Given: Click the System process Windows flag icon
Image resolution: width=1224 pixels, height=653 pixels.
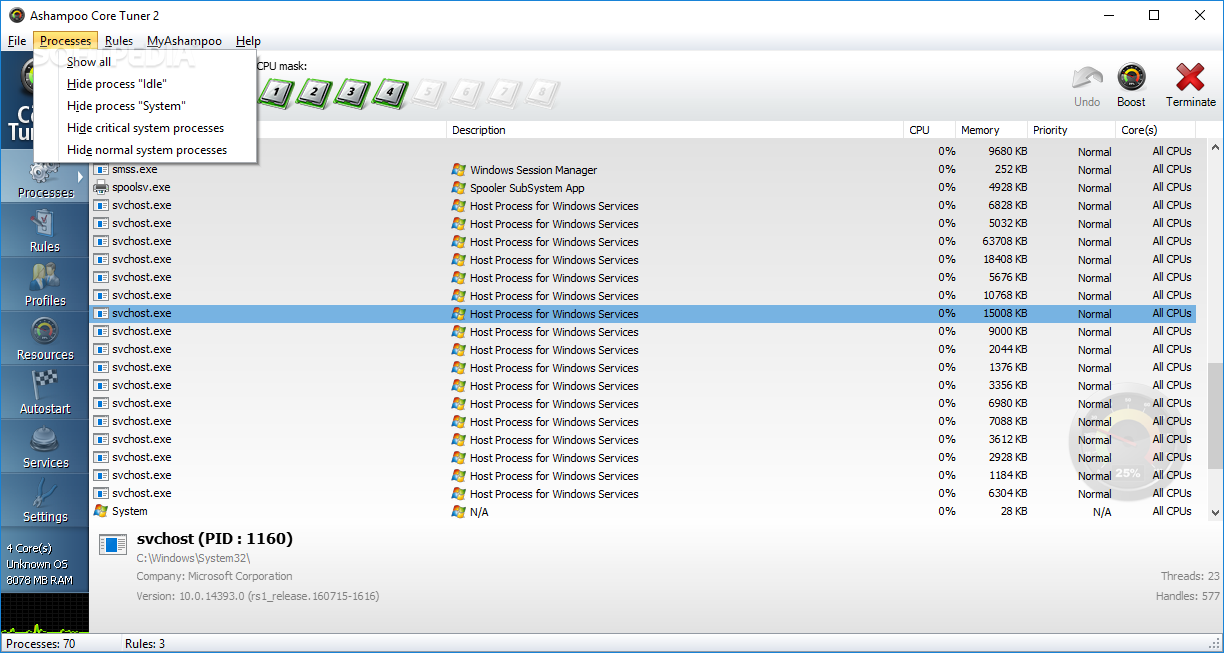Looking at the screenshot, I should click(x=101, y=511).
